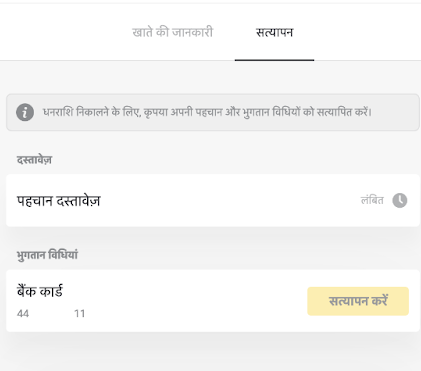Click the yellow सत्यापन करें button
This screenshot has width=421, height=371.
(358, 301)
